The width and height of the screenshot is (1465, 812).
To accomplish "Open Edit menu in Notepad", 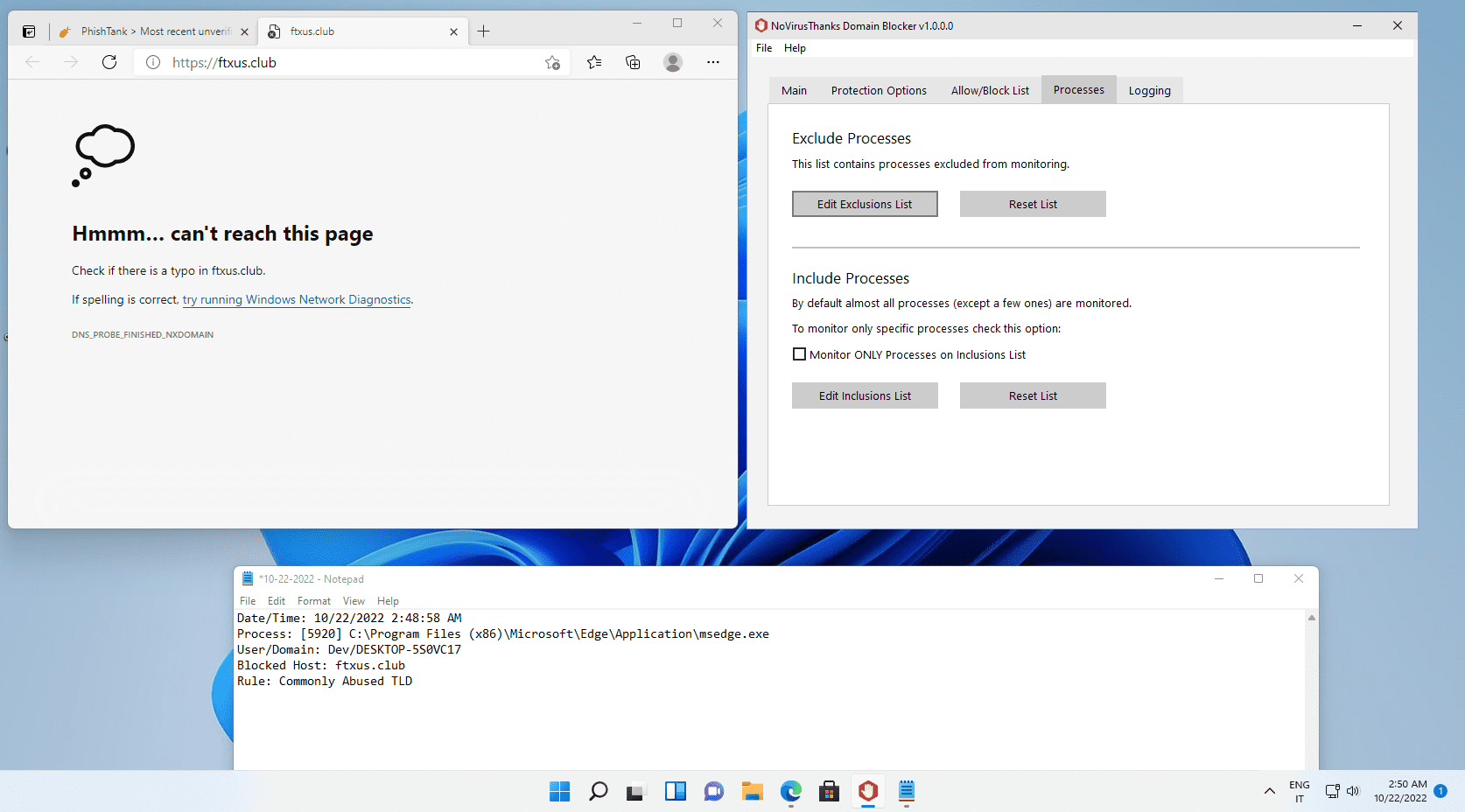I will (x=277, y=601).
